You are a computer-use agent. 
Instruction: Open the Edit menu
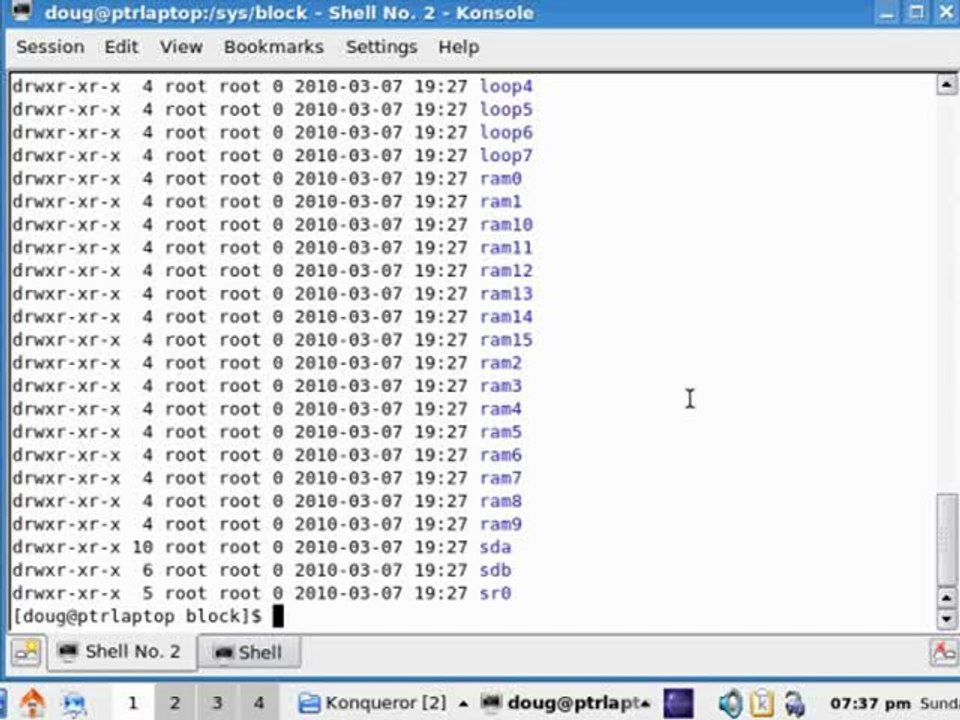pyautogui.click(x=121, y=47)
